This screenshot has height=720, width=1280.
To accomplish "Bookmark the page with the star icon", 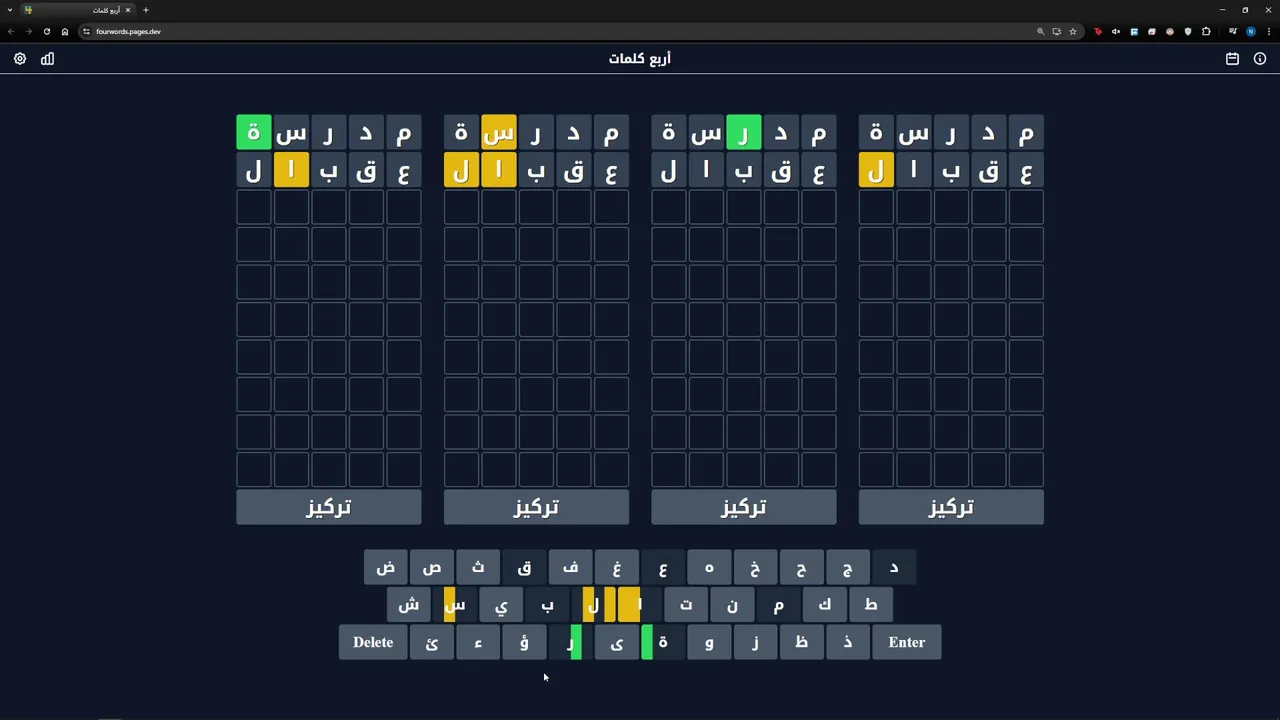I will pos(1073,31).
